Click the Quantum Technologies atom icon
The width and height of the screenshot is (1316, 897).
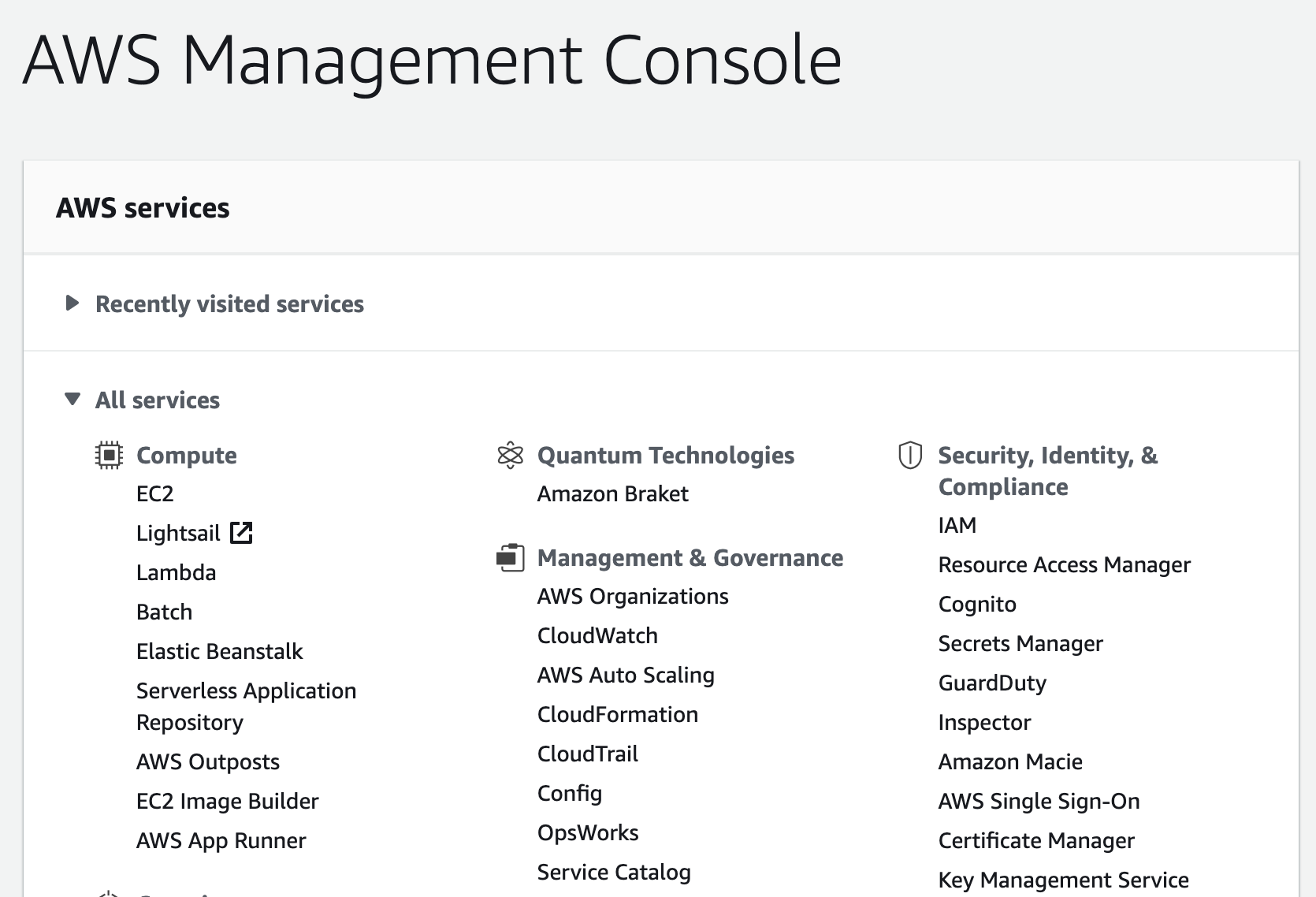(x=511, y=454)
